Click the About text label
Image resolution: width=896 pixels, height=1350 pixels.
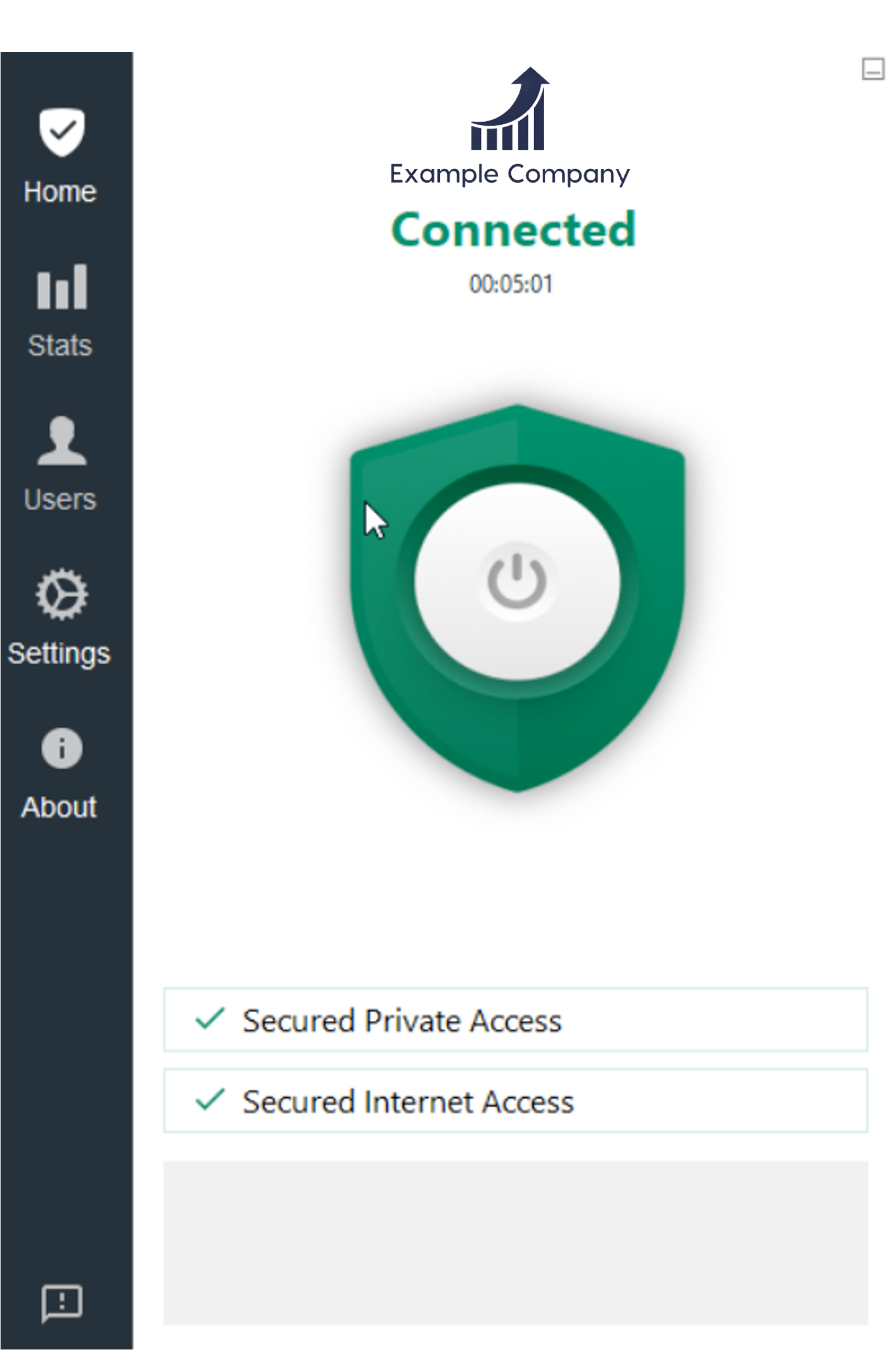[59, 807]
